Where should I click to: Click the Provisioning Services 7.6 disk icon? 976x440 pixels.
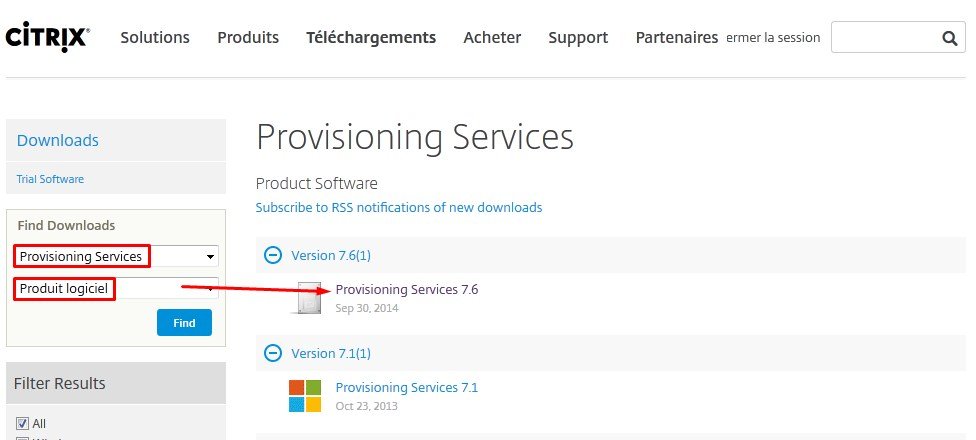coord(307,298)
